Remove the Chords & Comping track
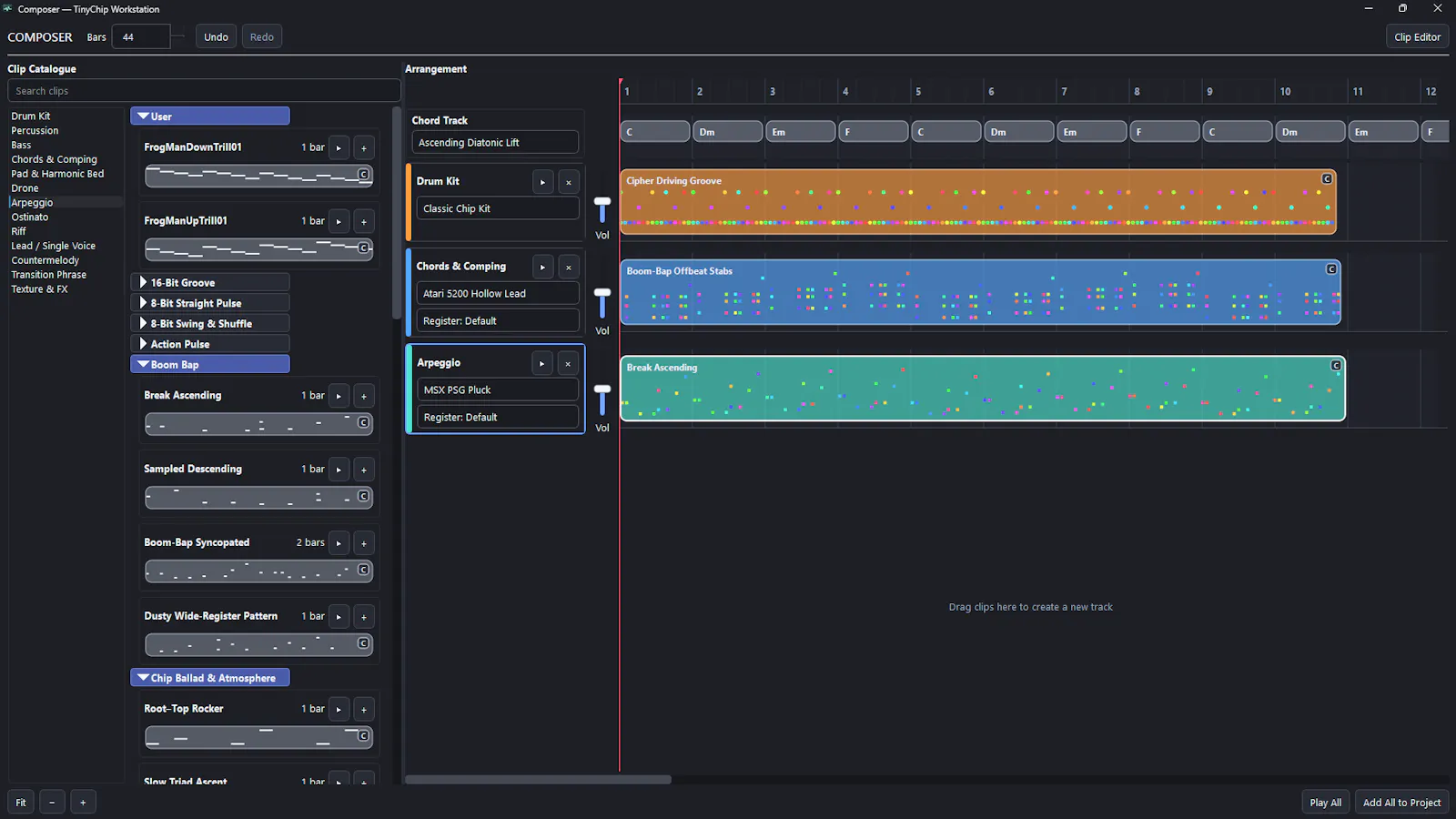This screenshot has width=1456, height=819. click(568, 267)
